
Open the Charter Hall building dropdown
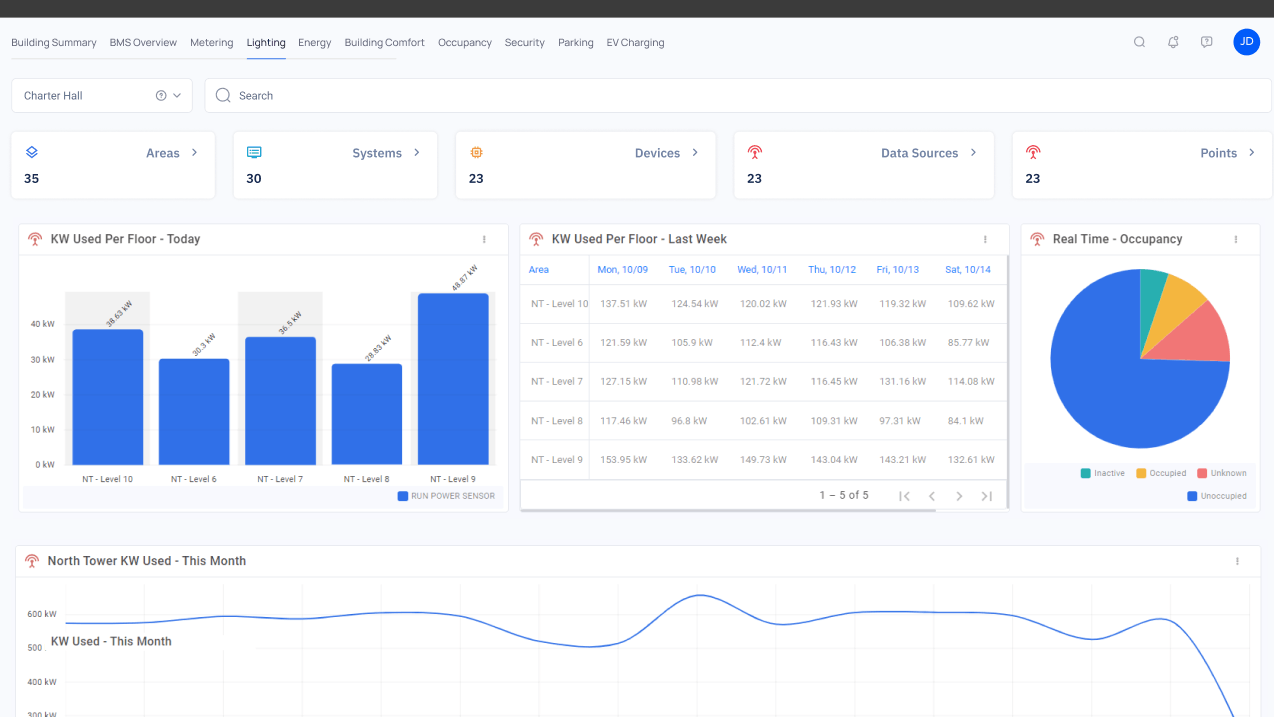coord(102,96)
